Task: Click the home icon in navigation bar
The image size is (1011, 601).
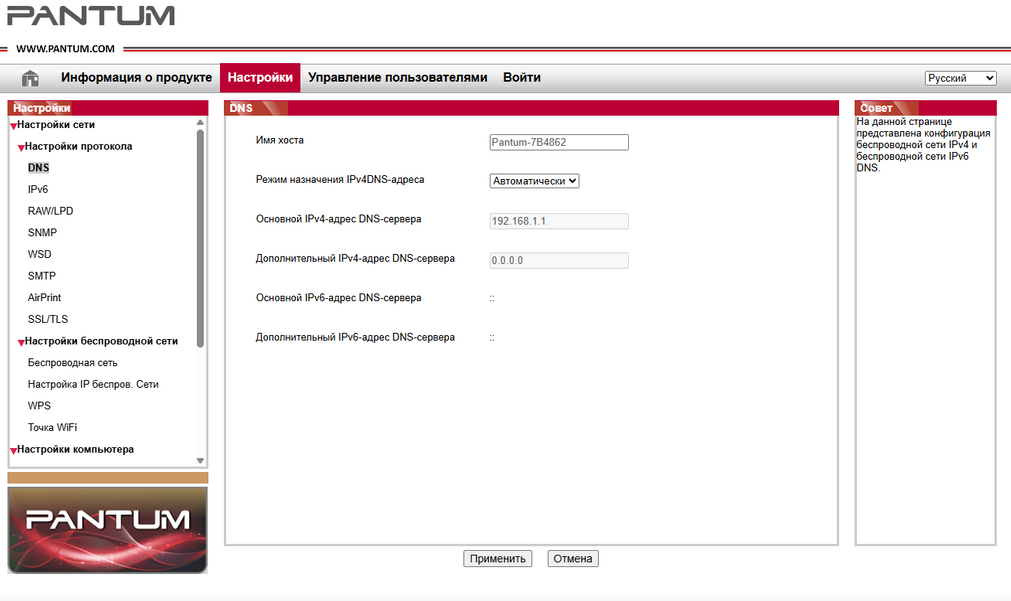Action: click(30, 78)
